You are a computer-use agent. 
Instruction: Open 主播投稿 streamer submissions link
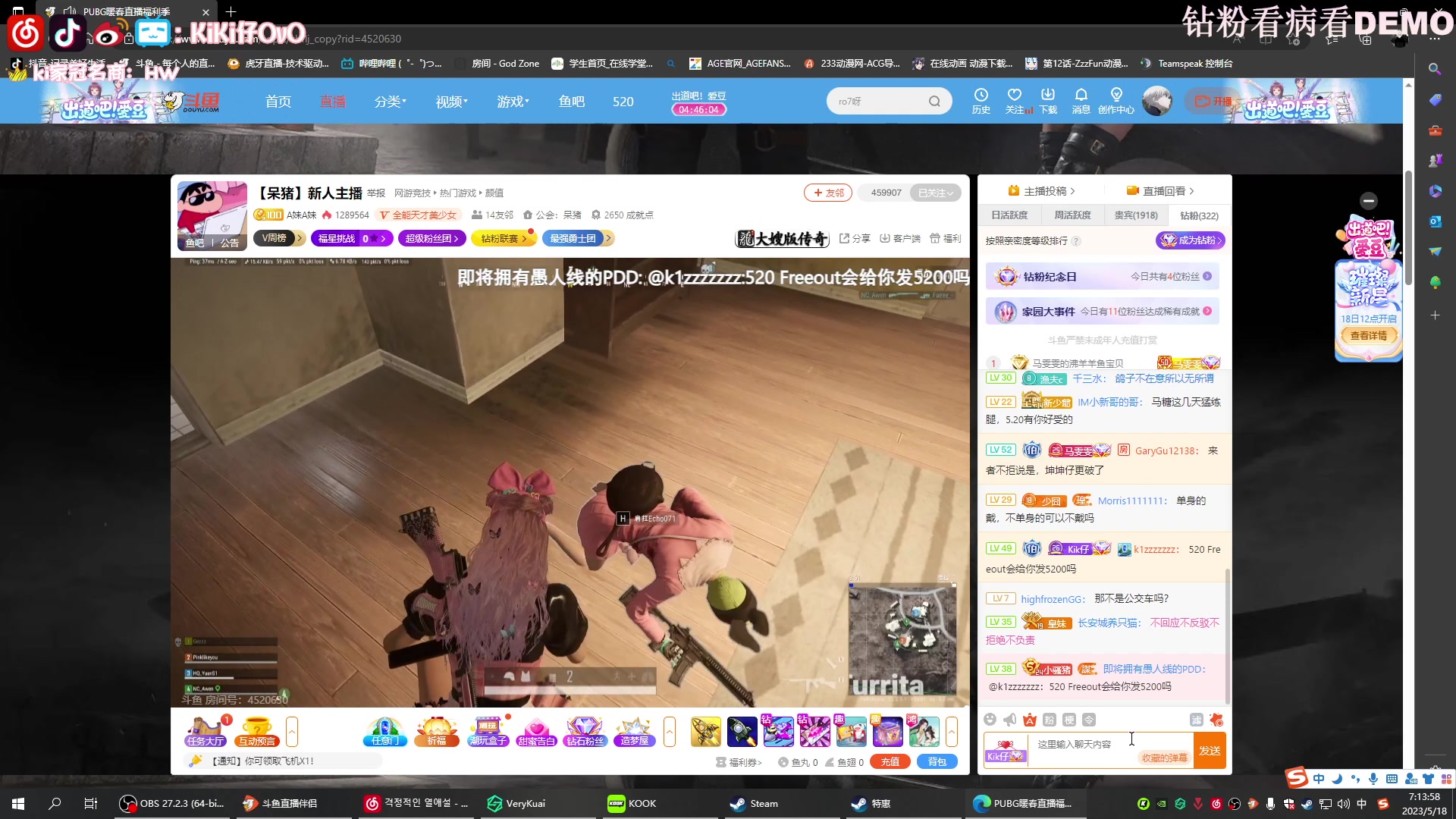1041,191
